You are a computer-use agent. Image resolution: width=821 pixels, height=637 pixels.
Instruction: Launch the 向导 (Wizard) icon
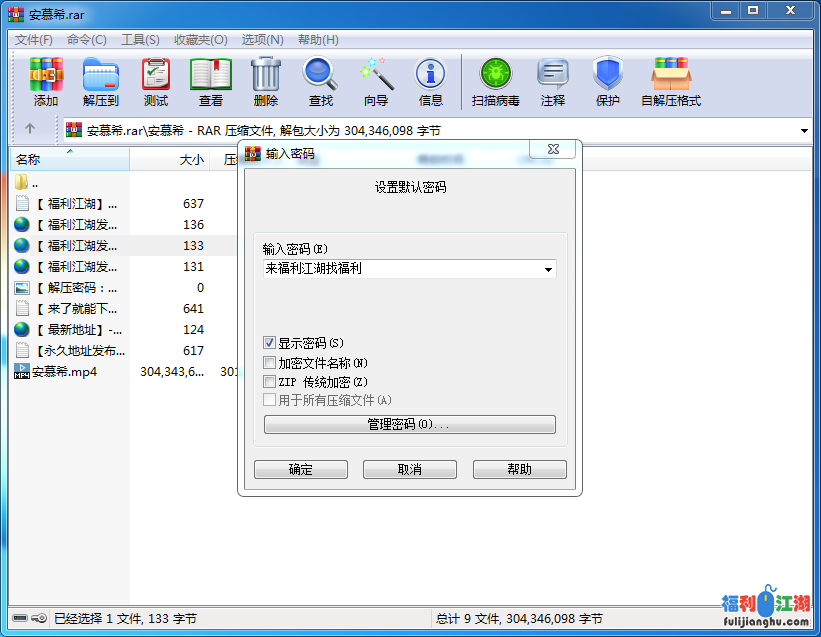tap(376, 80)
